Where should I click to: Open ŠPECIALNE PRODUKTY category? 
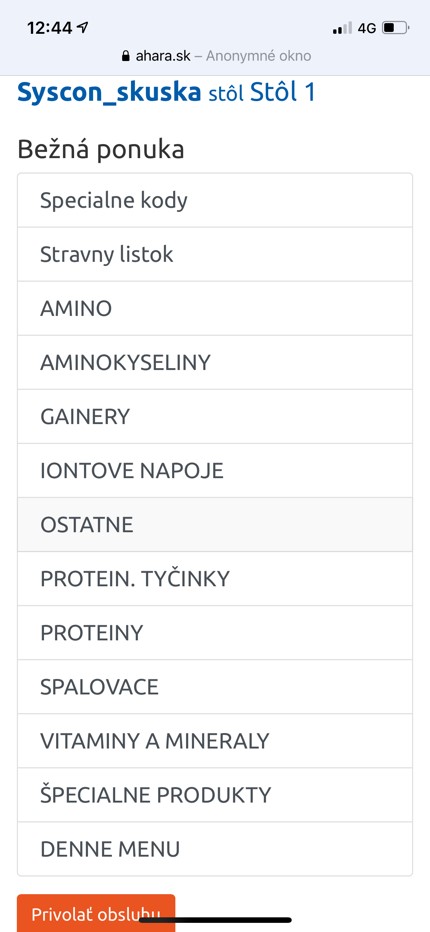pos(215,795)
